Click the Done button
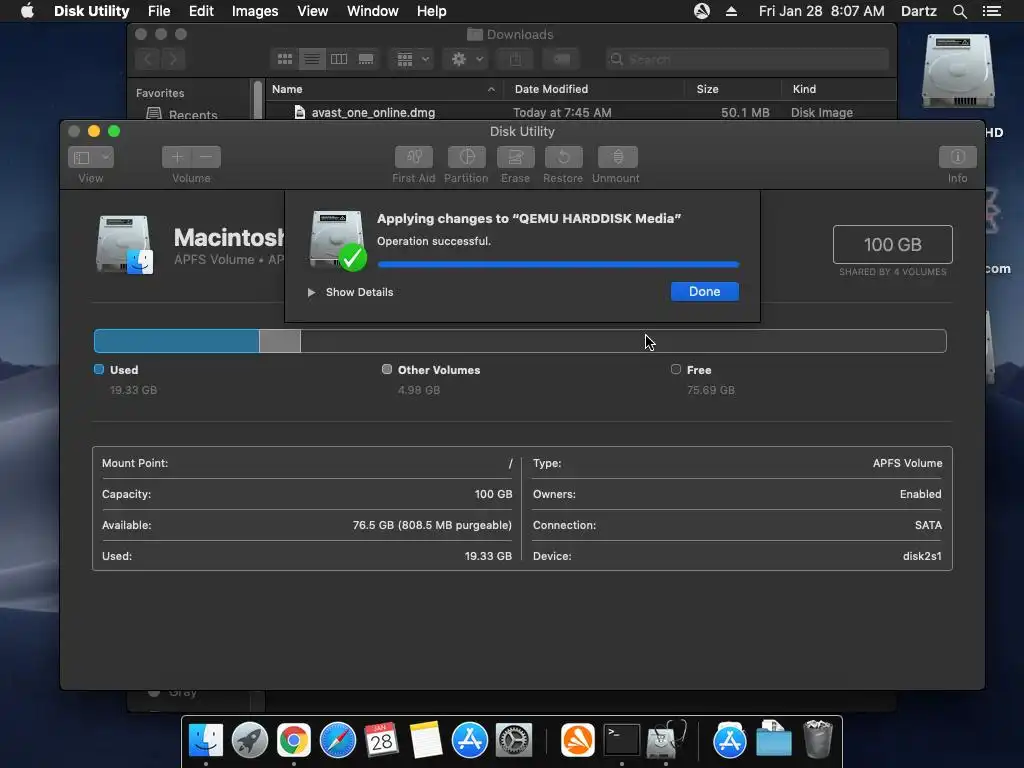The height and width of the screenshot is (768, 1024). click(705, 291)
